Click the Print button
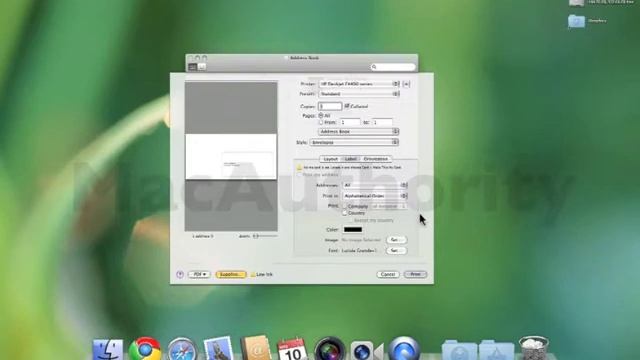Viewport: 640px width, 360px height. pyautogui.click(x=415, y=274)
